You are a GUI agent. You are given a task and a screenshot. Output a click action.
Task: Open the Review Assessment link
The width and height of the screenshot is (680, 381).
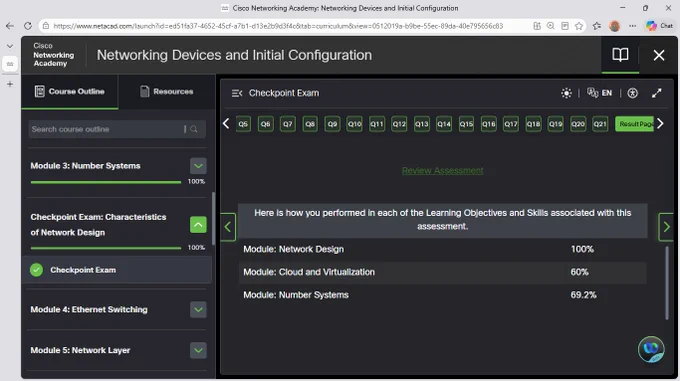[x=442, y=171]
